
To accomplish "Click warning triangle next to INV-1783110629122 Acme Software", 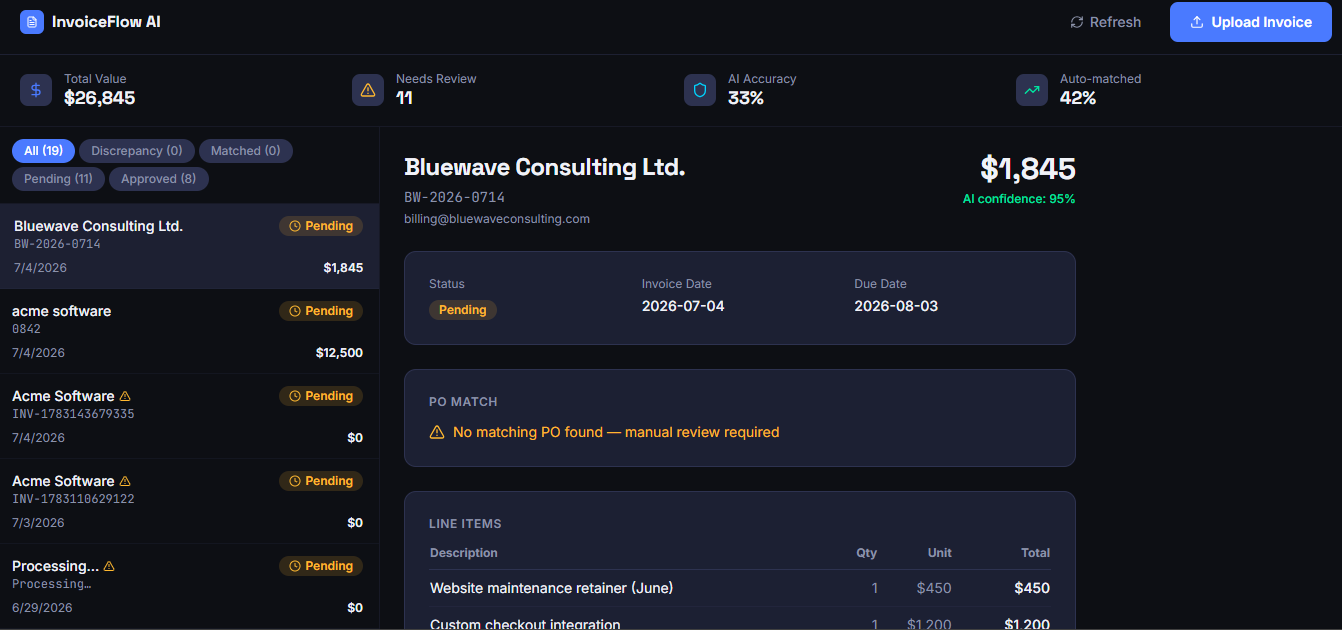I will [x=125, y=481].
